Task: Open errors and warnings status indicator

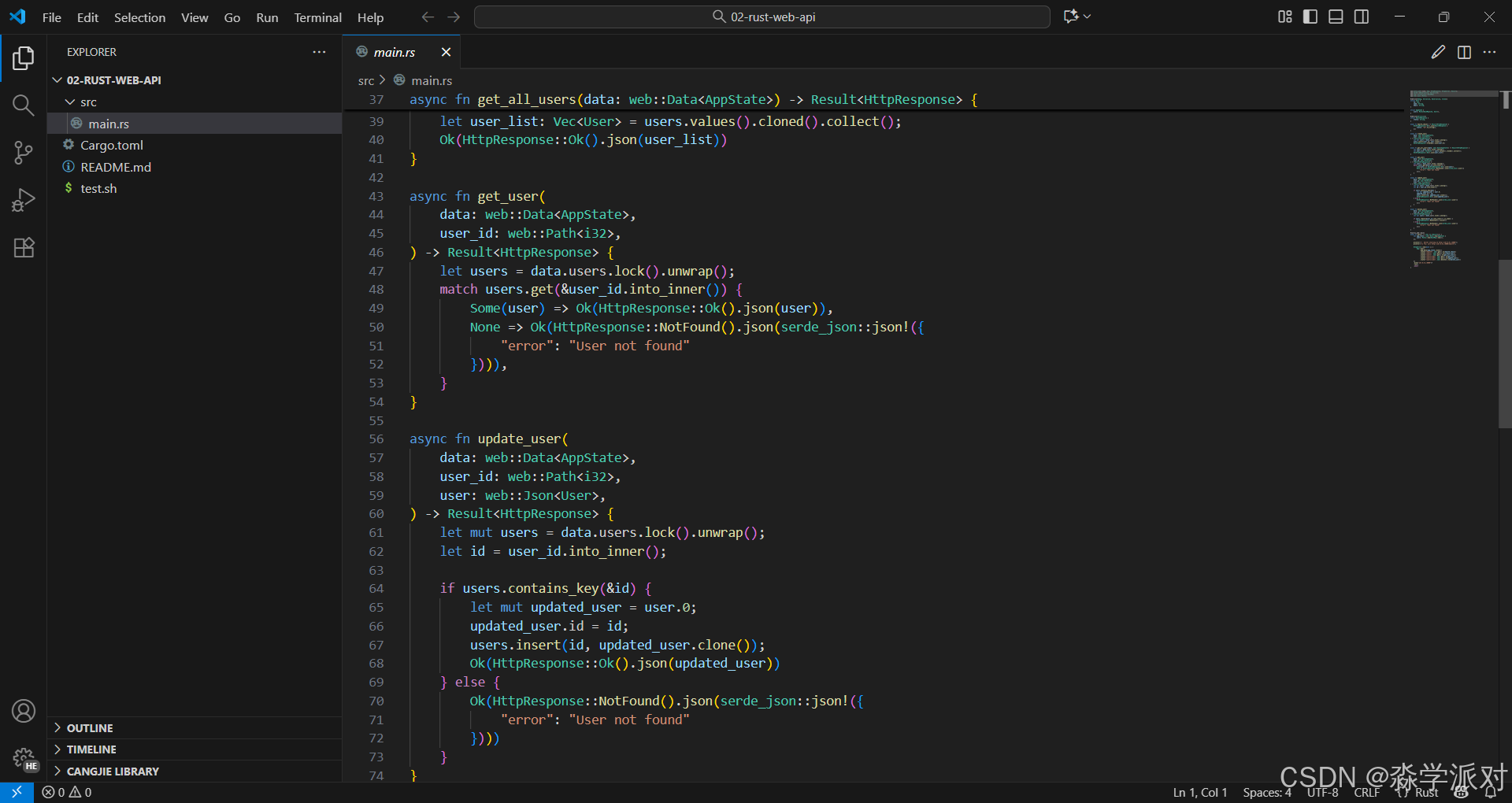Action: (67, 792)
